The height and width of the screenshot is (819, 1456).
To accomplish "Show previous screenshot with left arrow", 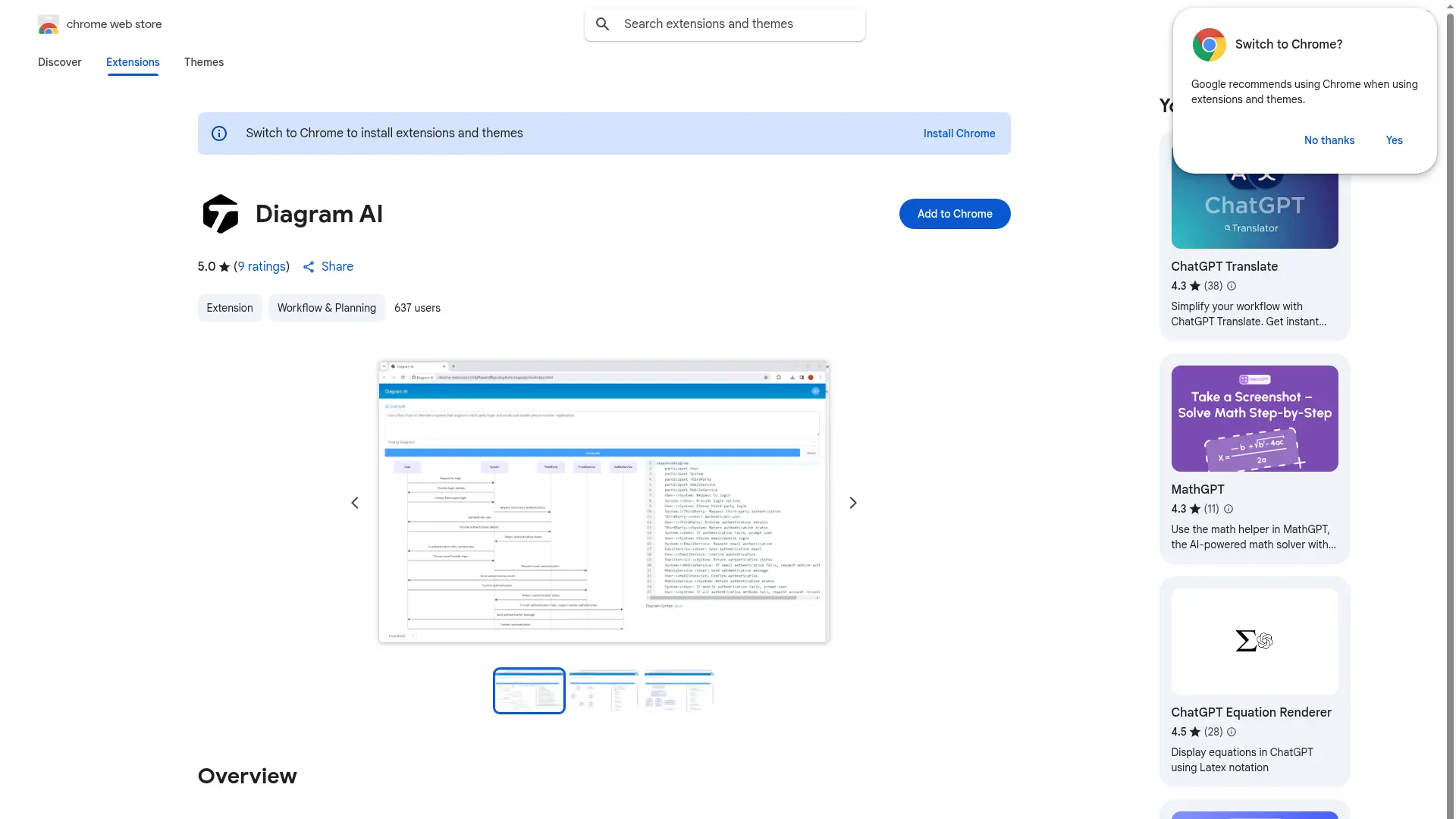I will (355, 503).
